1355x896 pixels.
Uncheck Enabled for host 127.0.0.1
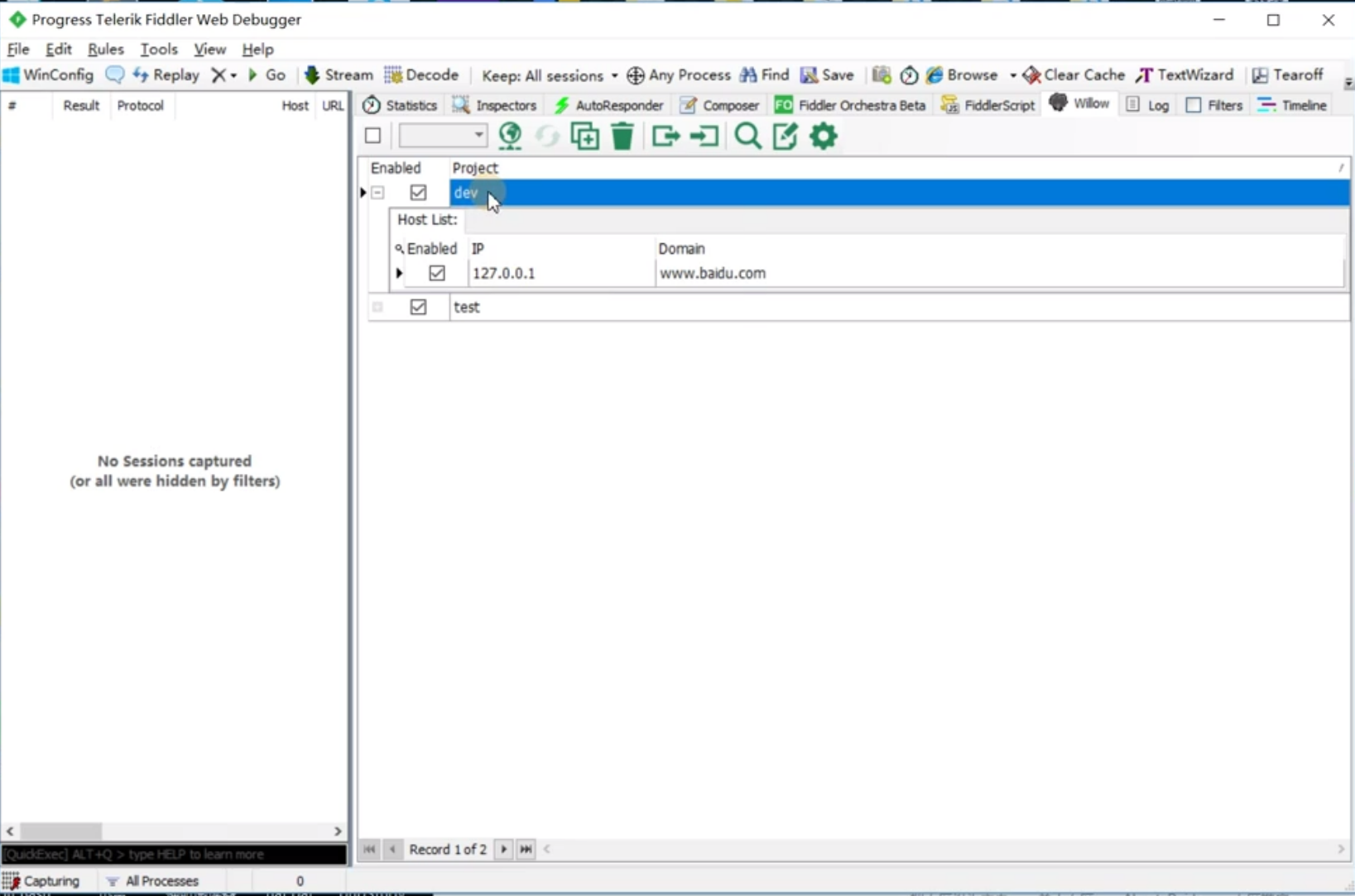pos(437,273)
